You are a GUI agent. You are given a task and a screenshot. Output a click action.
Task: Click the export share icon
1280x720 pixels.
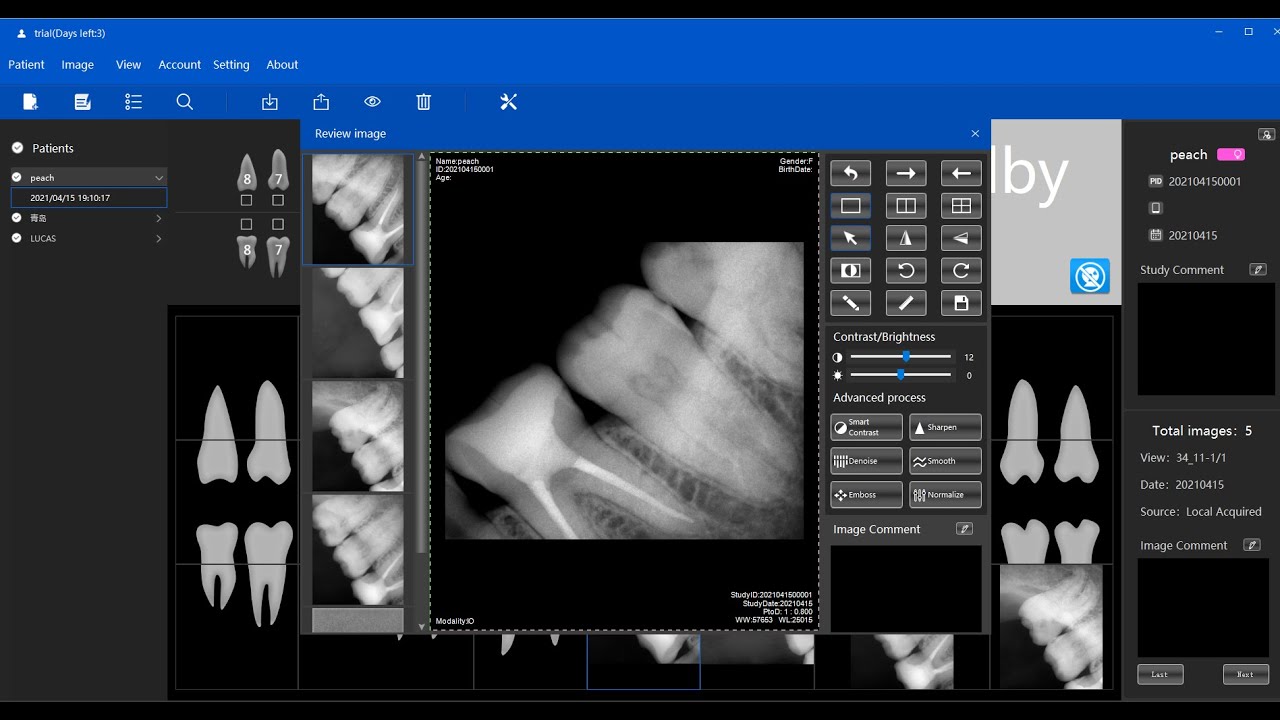[321, 102]
